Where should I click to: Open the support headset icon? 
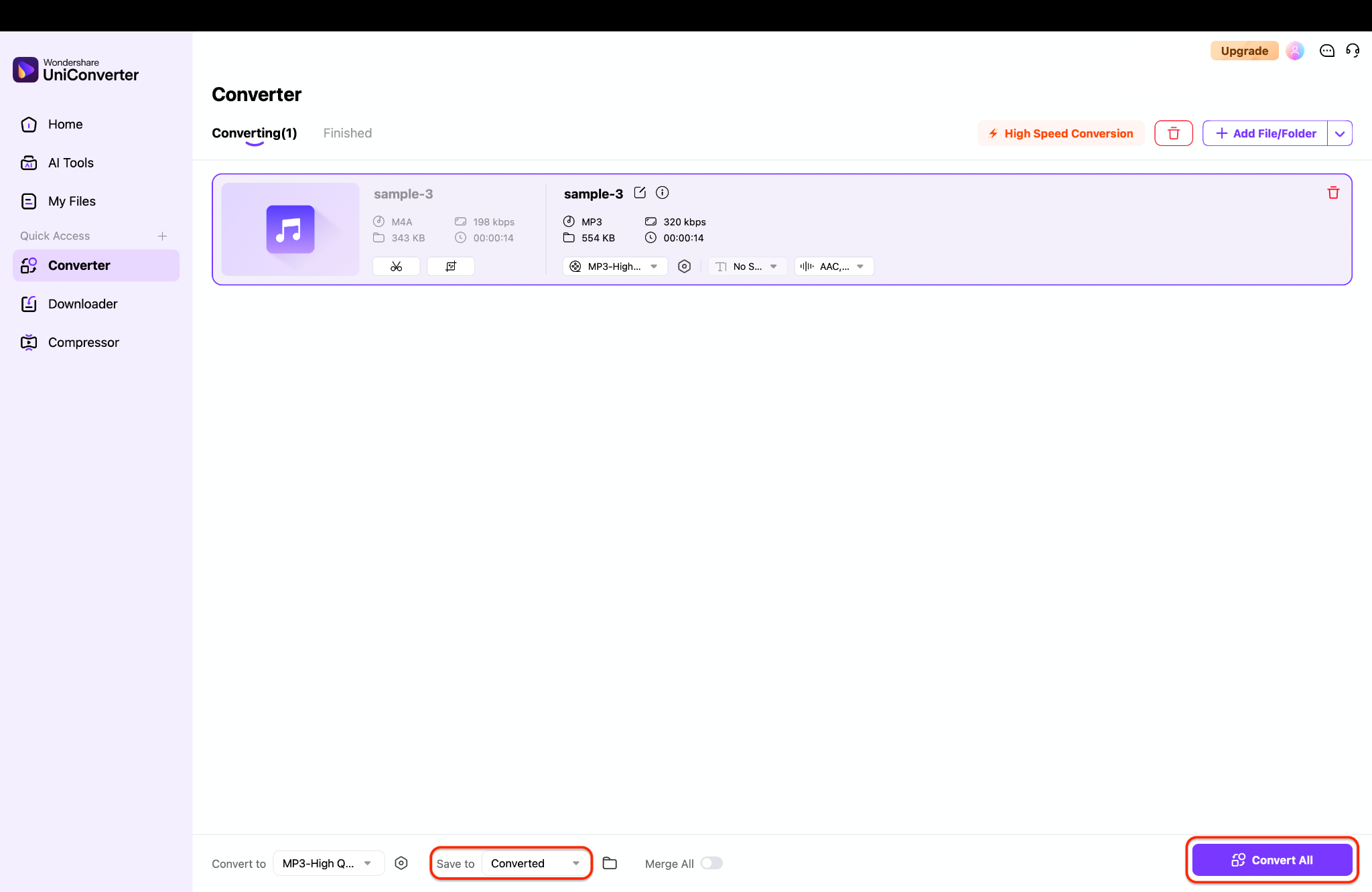[x=1353, y=51]
